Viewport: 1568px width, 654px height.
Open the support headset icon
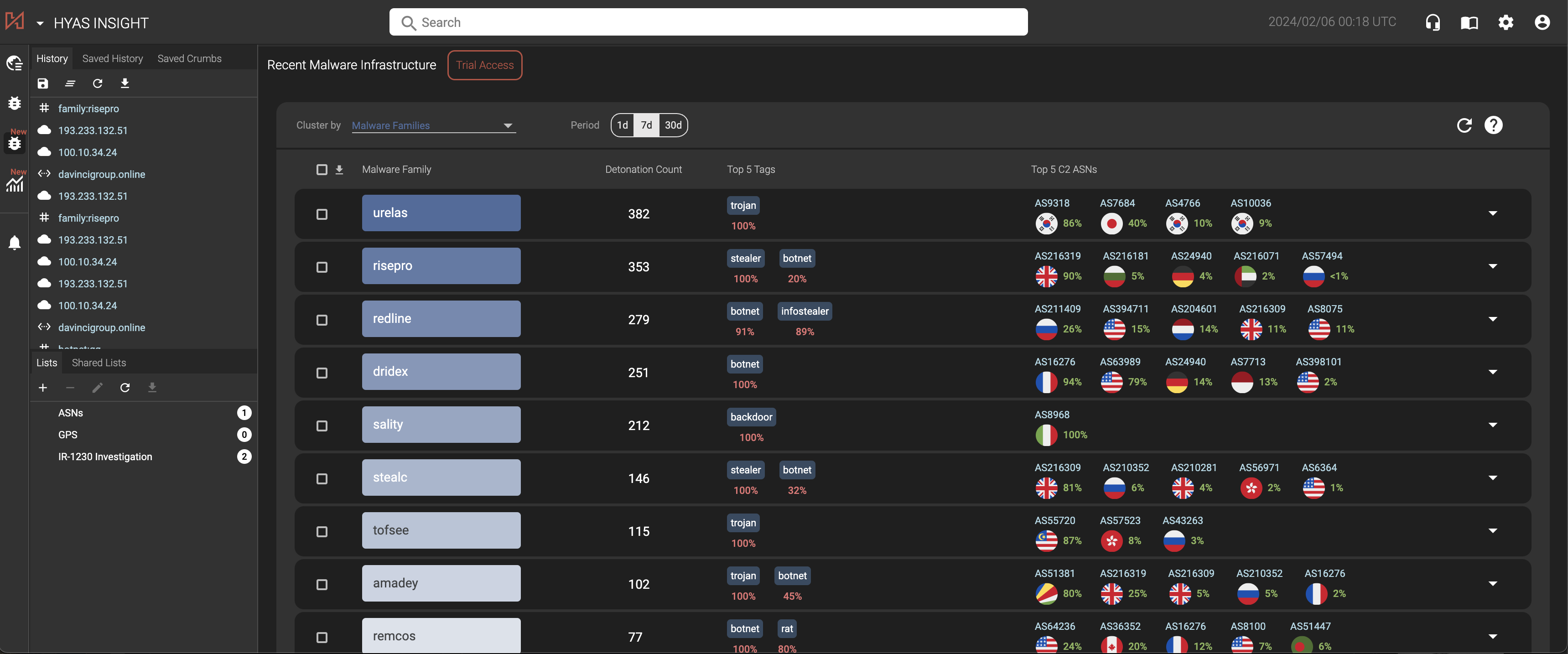pos(1433,22)
